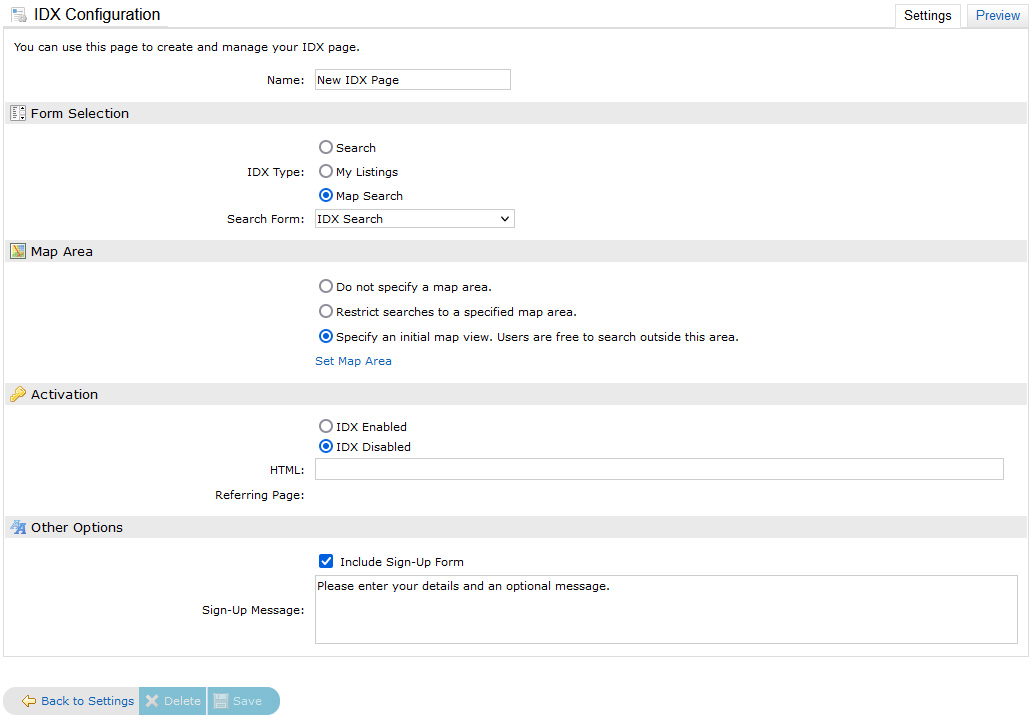The height and width of the screenshot is (725, 1032).
Task: Choose the My Listings radio option
Action: click(x=326, y=172)
